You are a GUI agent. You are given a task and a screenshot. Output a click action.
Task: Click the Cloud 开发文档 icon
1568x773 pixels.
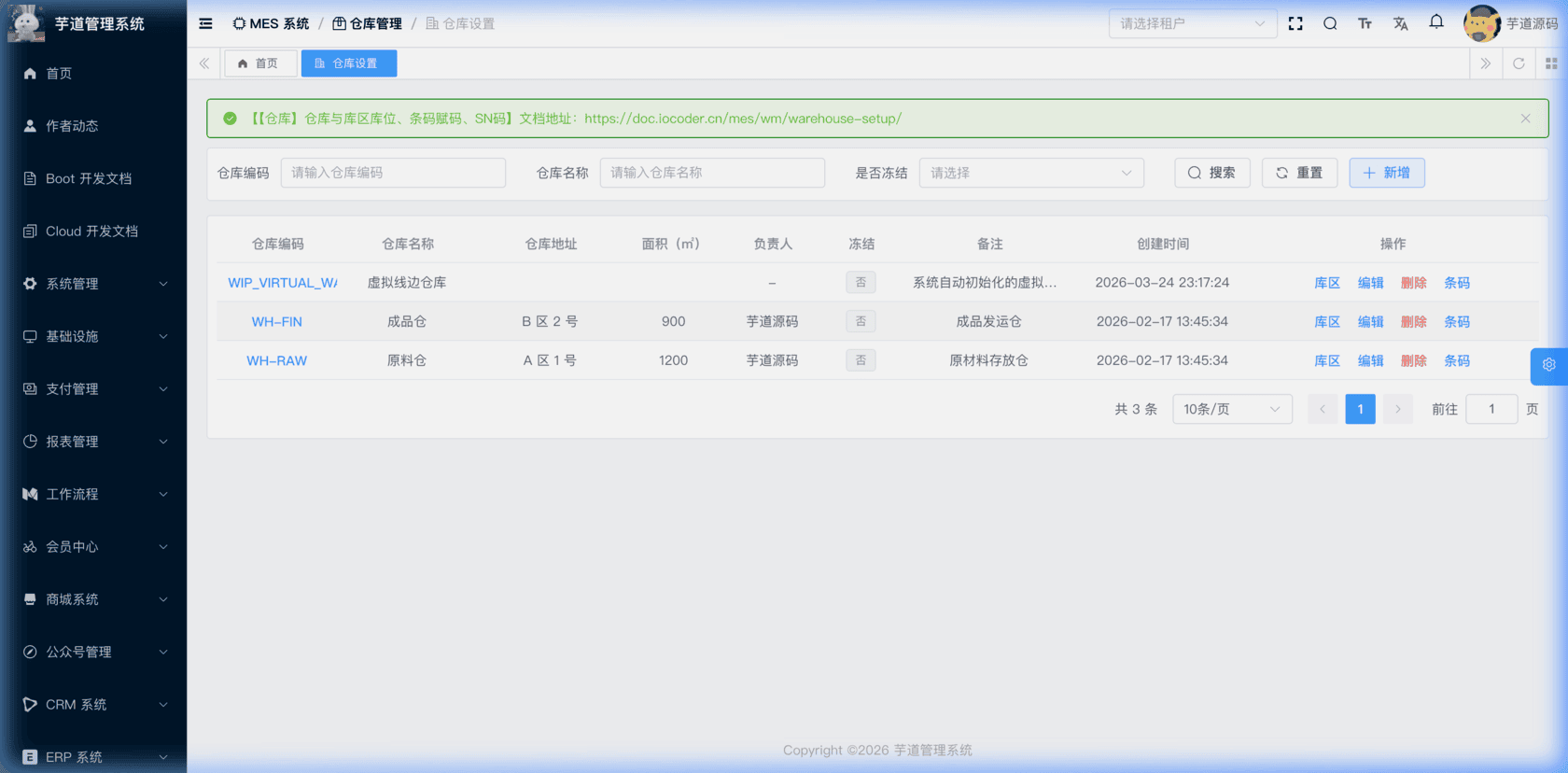coord(30,231)
